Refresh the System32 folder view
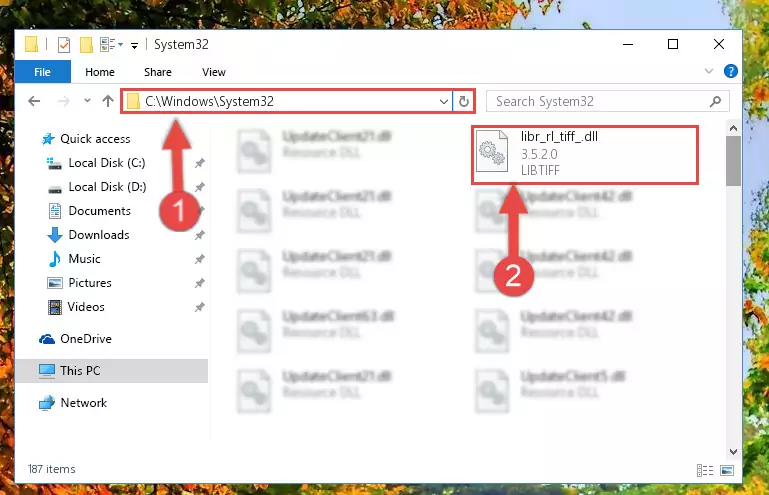 coord(463,102)
